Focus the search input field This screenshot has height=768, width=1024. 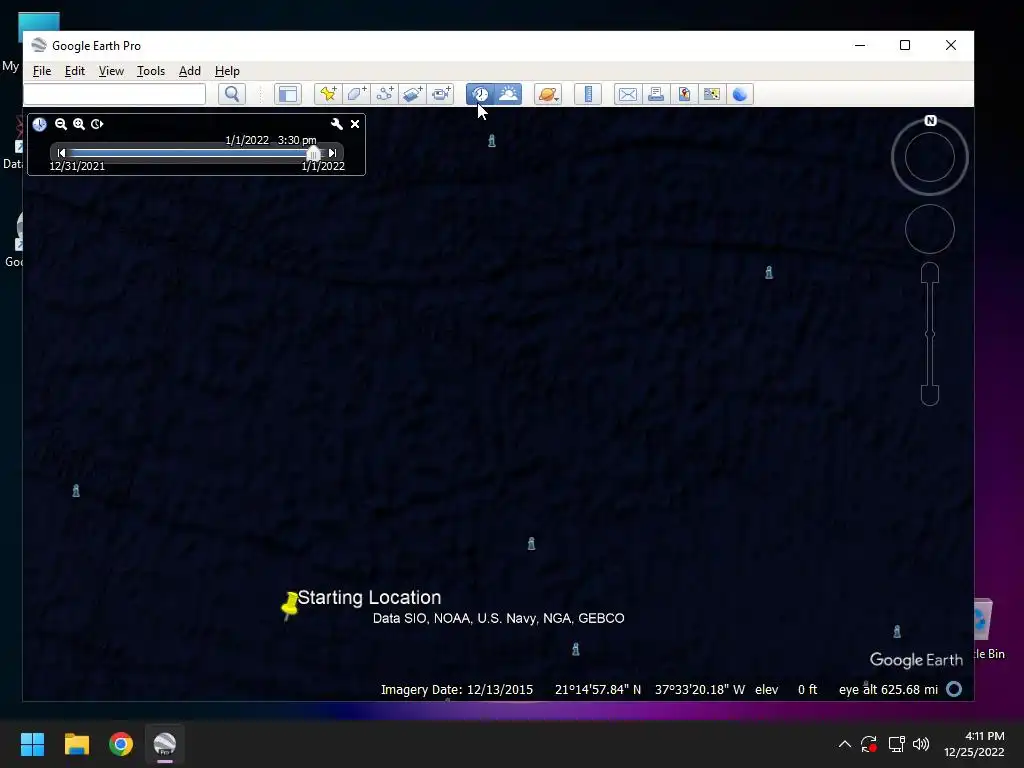point(115,94)
